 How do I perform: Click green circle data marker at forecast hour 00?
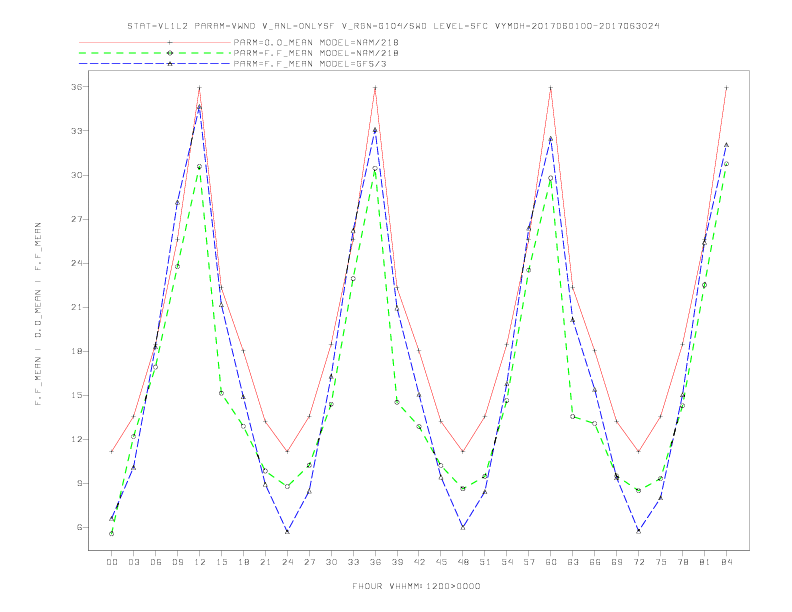(112, 534)
